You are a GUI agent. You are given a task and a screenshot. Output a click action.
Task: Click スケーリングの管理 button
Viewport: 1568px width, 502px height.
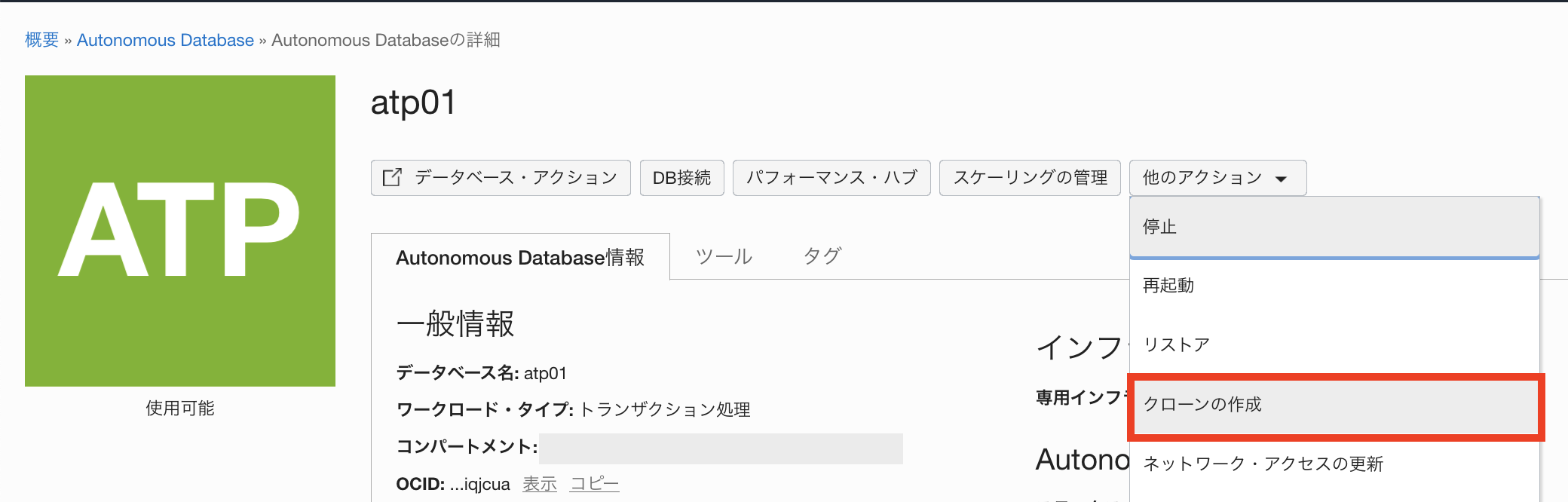[x=1030, y=177]
